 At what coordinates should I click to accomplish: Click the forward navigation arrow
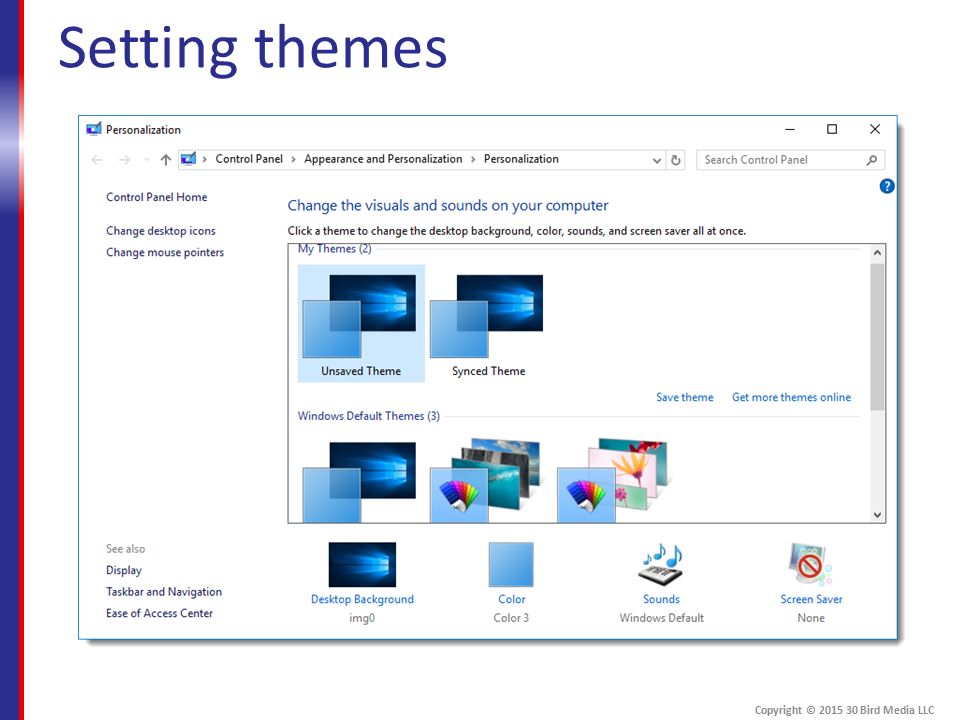(124, 160)
